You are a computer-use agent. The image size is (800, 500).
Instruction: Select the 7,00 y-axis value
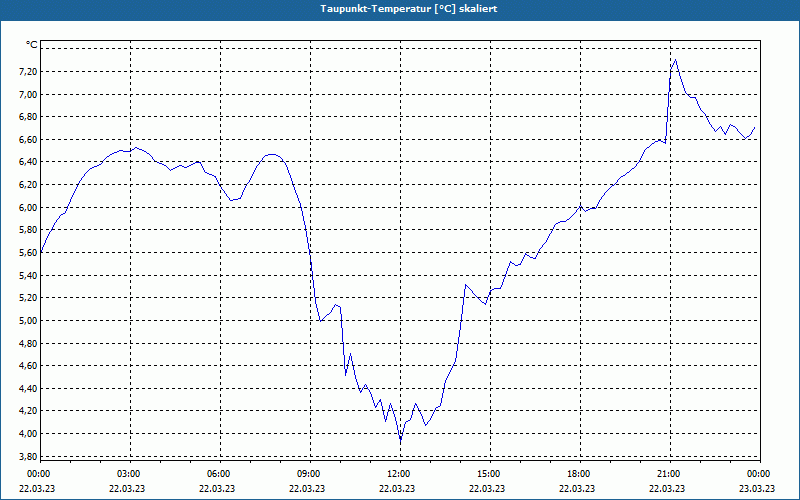point(28,94)
